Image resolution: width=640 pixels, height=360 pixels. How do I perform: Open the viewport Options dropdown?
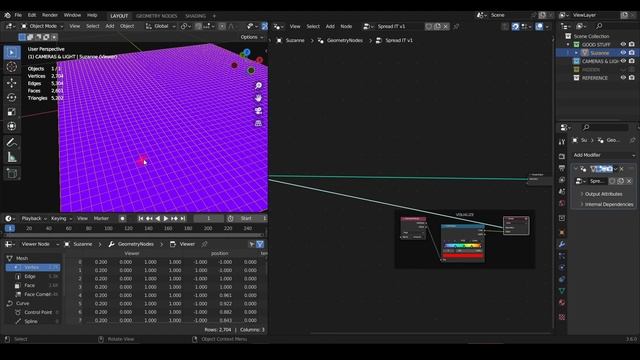pos(252,37)
